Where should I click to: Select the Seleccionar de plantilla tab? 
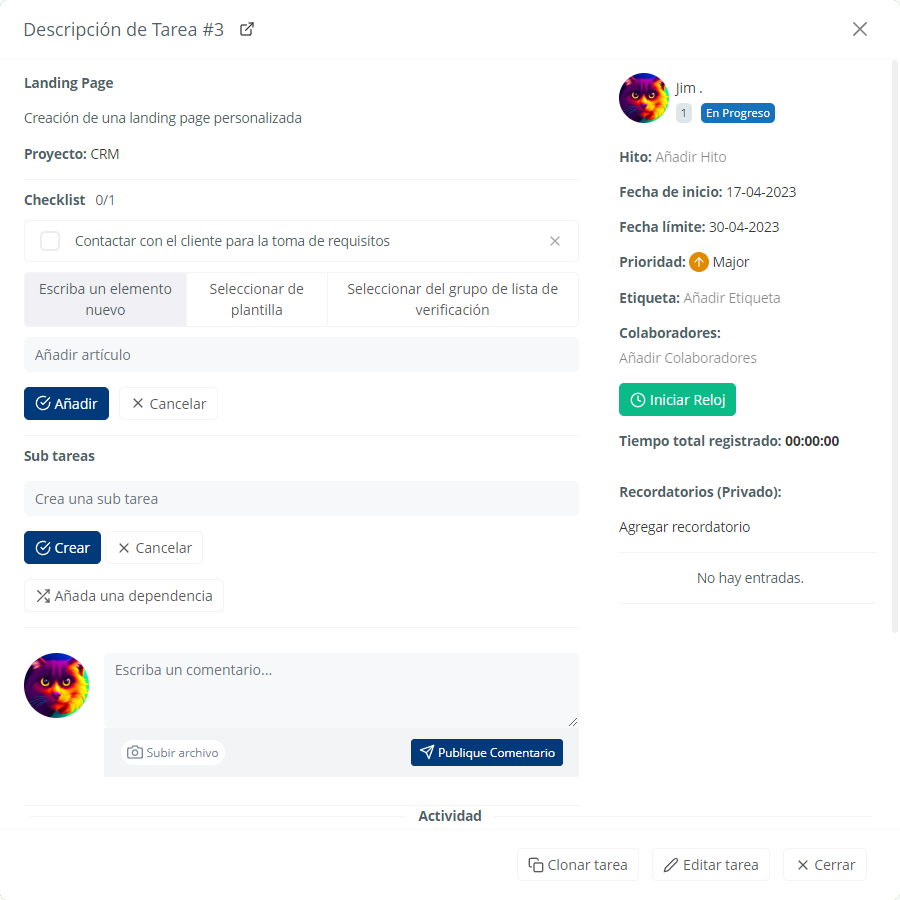coord(257,300)
